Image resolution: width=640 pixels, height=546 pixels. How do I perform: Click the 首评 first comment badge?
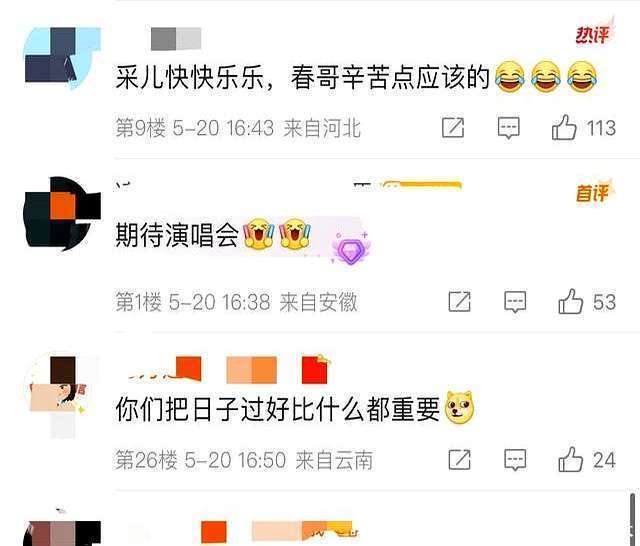(595, 192)
